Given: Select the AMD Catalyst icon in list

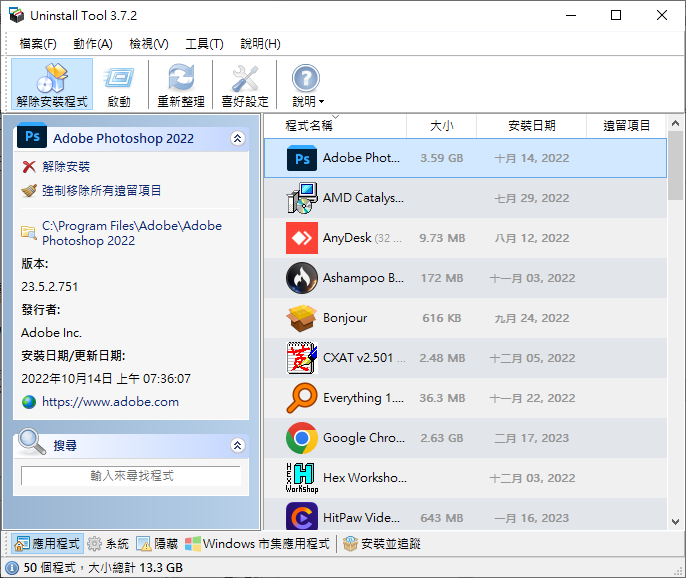Looking at the screenshot, I should pos(302,198).
